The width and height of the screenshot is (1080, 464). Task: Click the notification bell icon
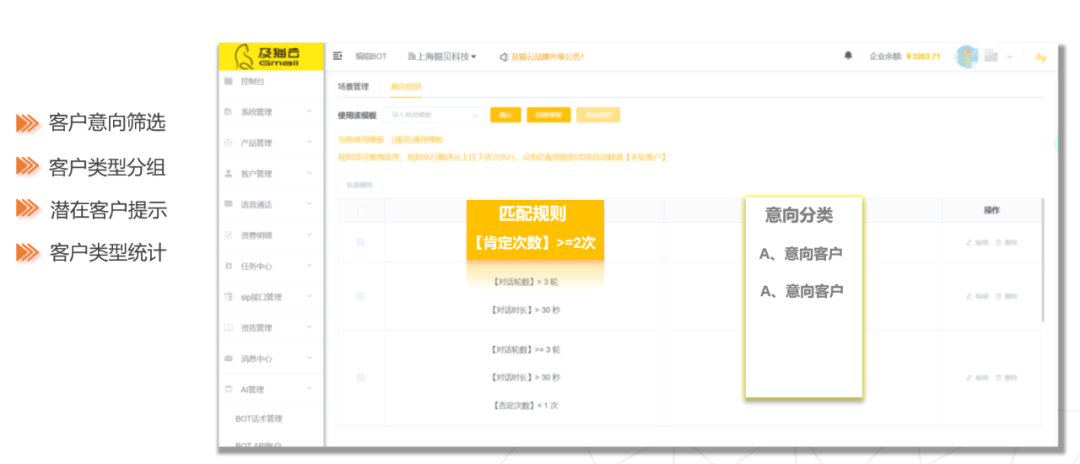coord(848,56)
